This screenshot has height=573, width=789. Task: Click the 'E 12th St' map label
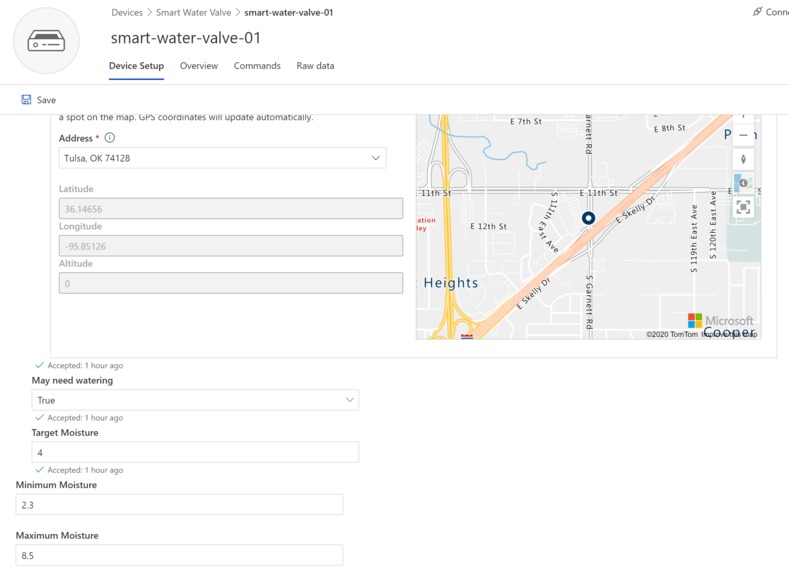pyautogui.click(x=488, y=226)
